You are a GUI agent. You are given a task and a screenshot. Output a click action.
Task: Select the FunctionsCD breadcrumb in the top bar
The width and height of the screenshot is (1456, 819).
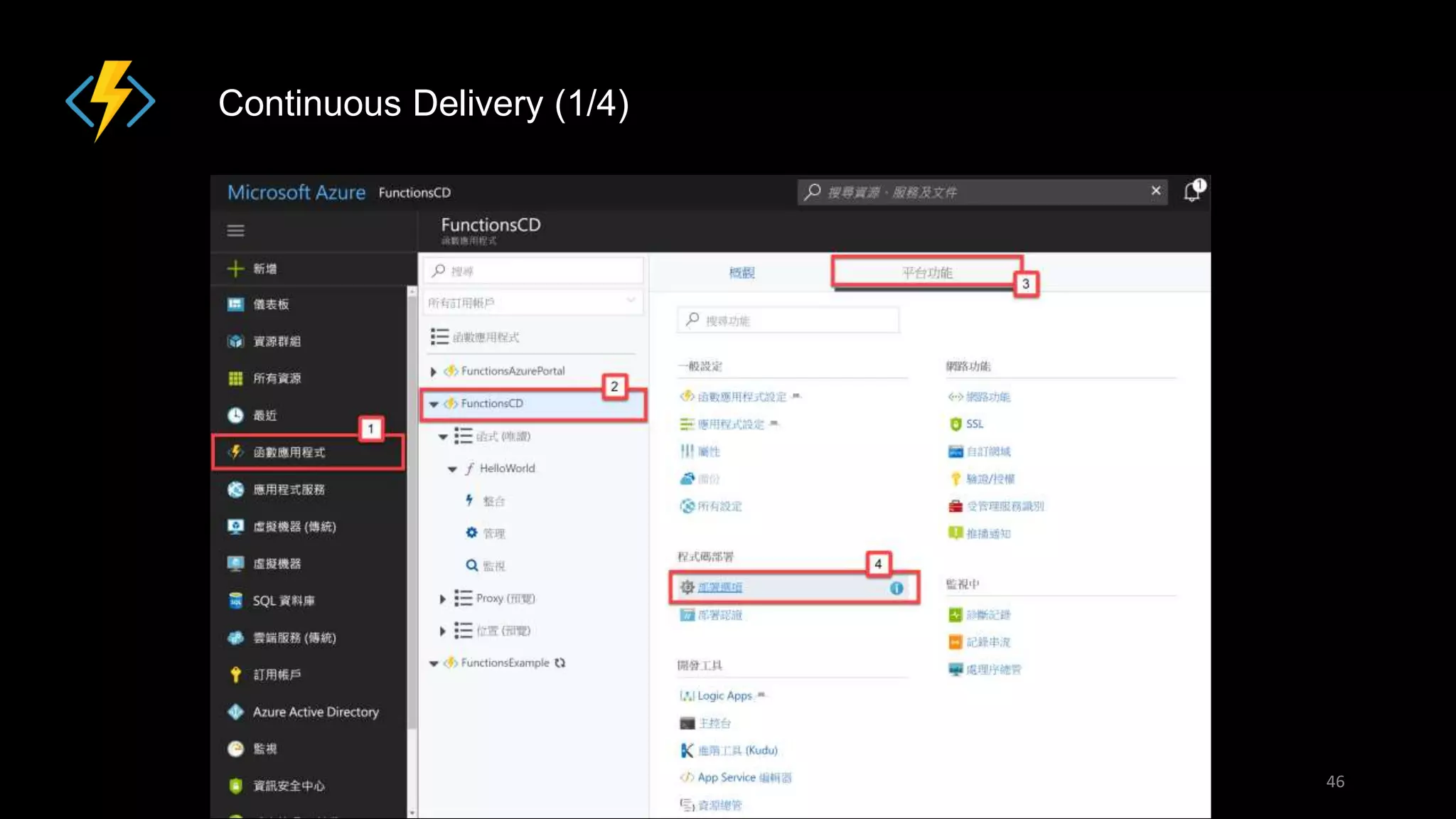[x=414, y=193]
